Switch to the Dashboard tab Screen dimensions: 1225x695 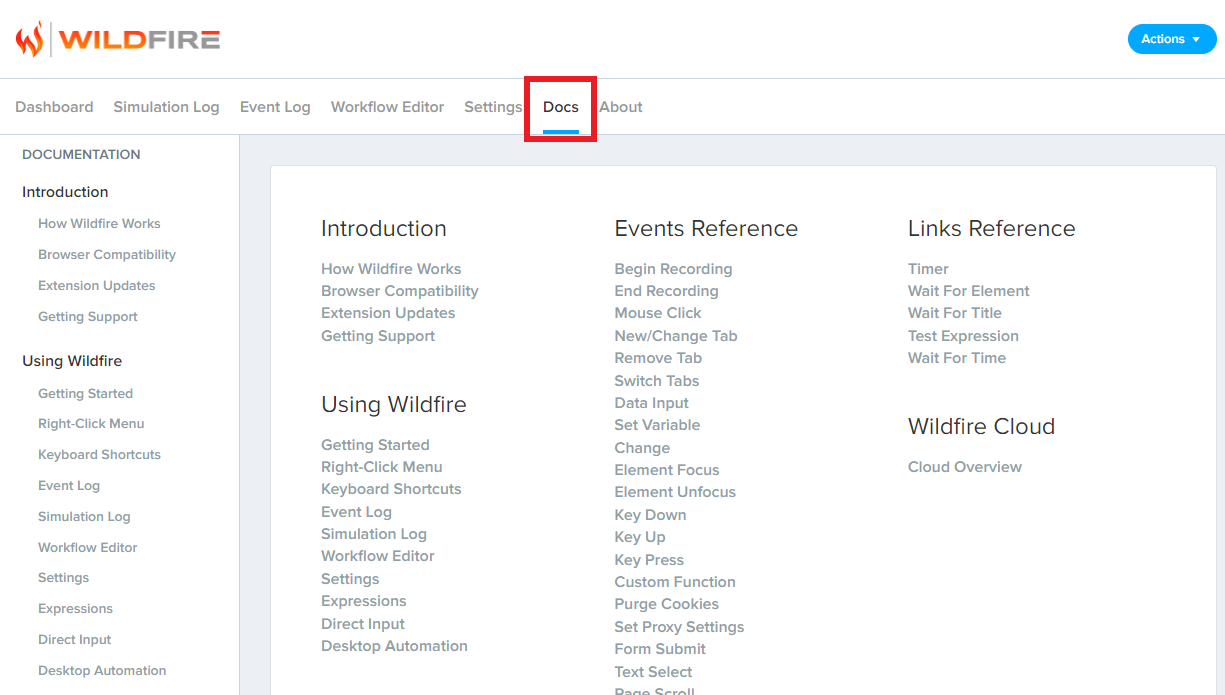54,107
